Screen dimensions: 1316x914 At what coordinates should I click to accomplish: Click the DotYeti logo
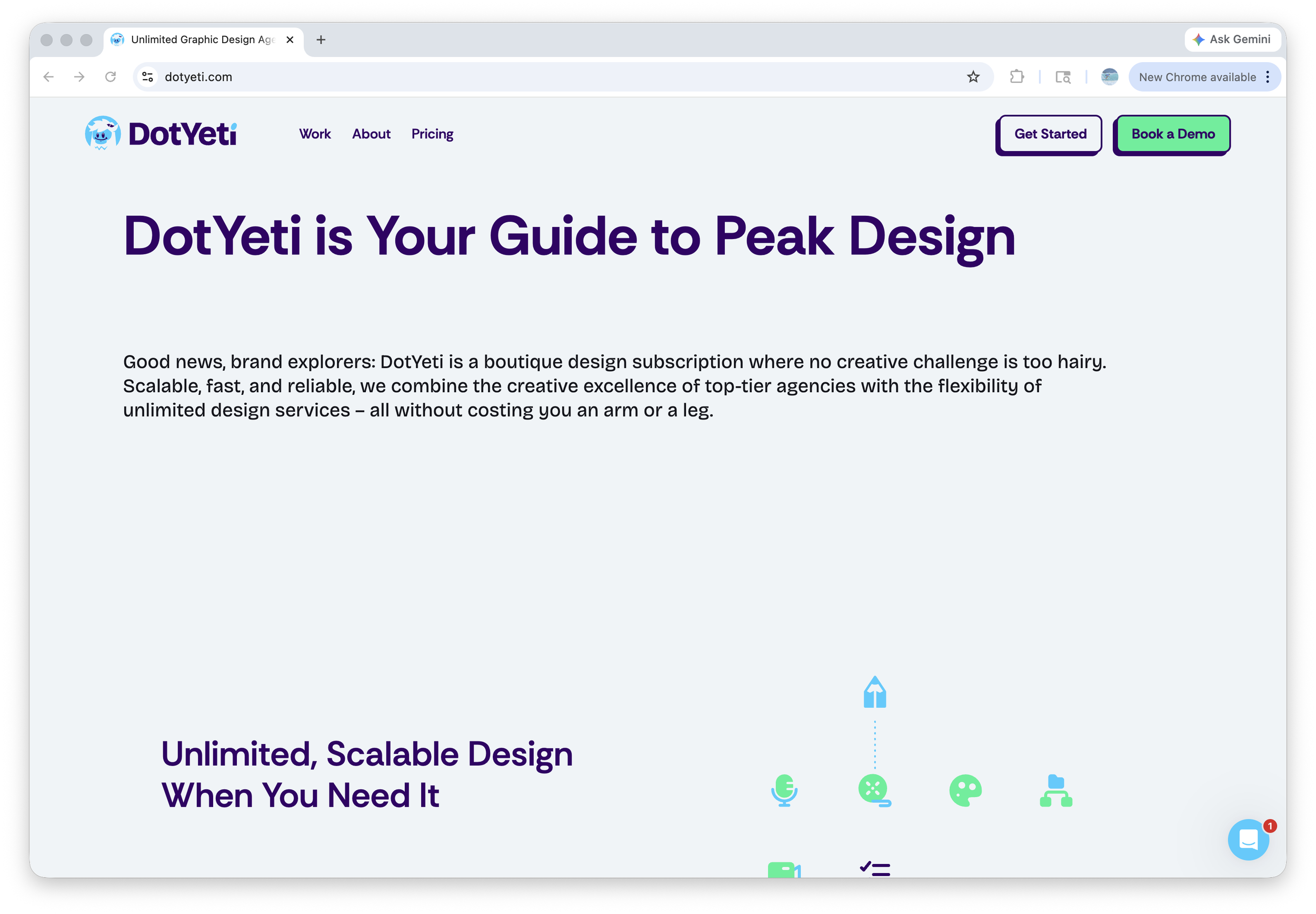point(161,133)
